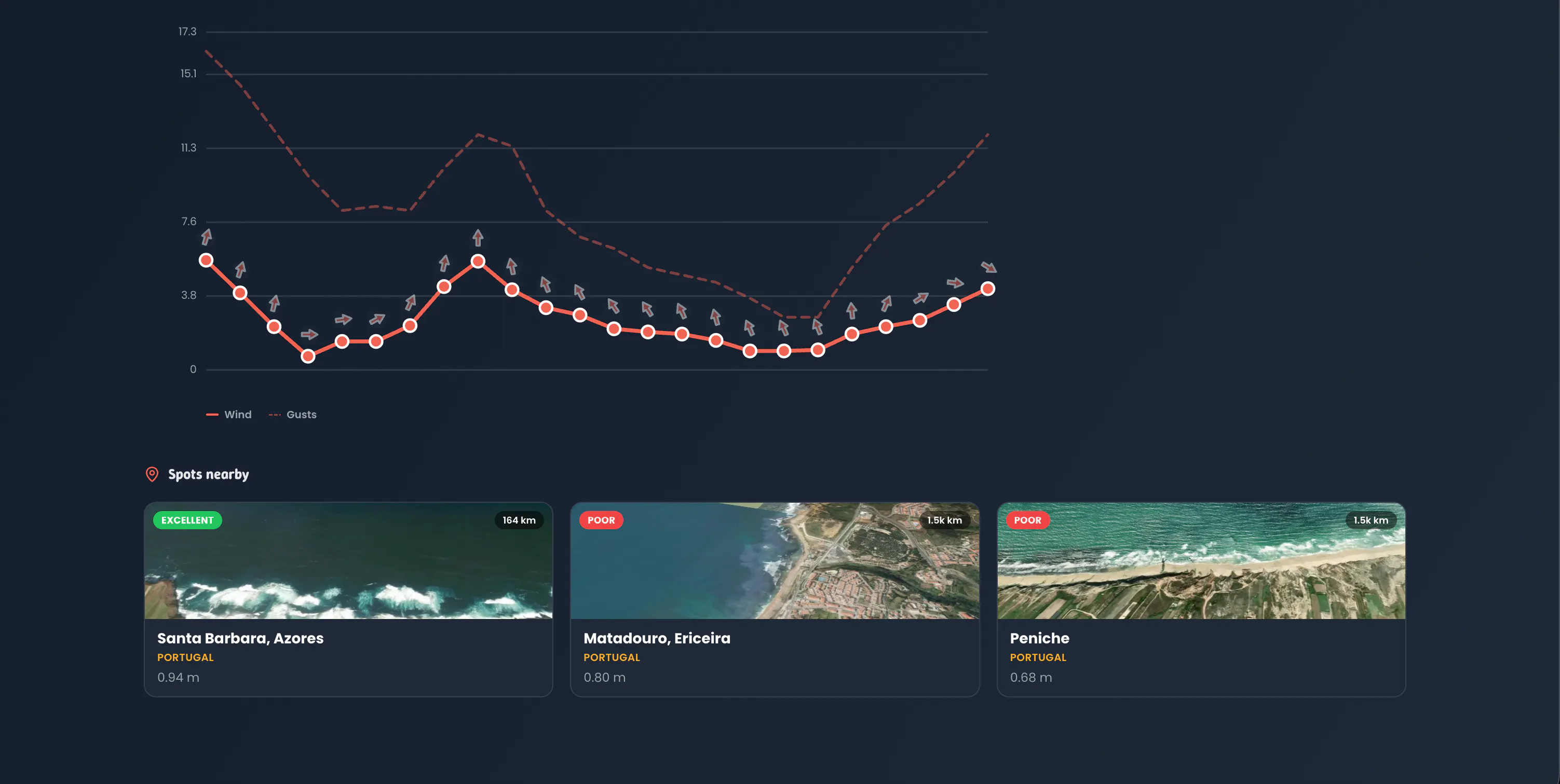
Task: Click the 11.3 y-axis label
Action: tap(188, 148)
